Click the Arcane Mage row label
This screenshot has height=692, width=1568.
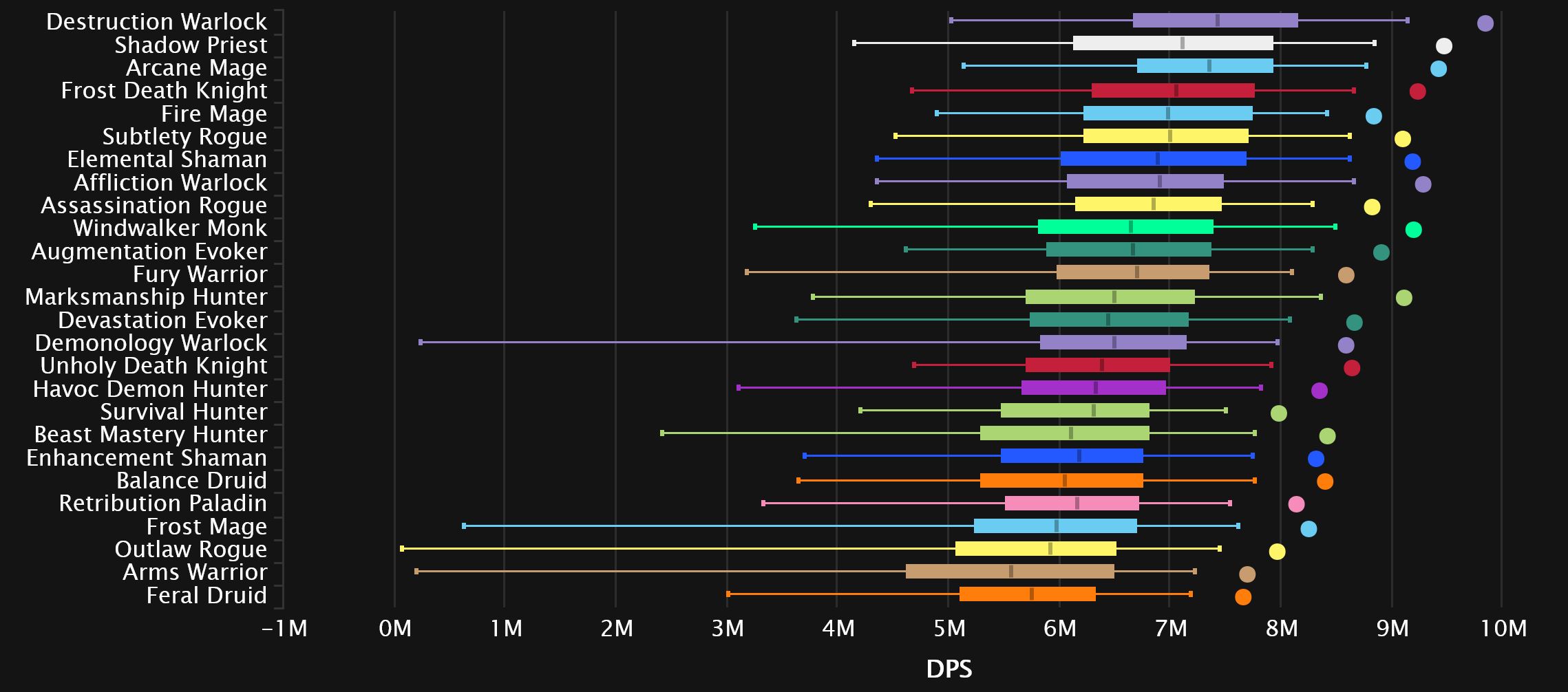click(x=196, y=68)
